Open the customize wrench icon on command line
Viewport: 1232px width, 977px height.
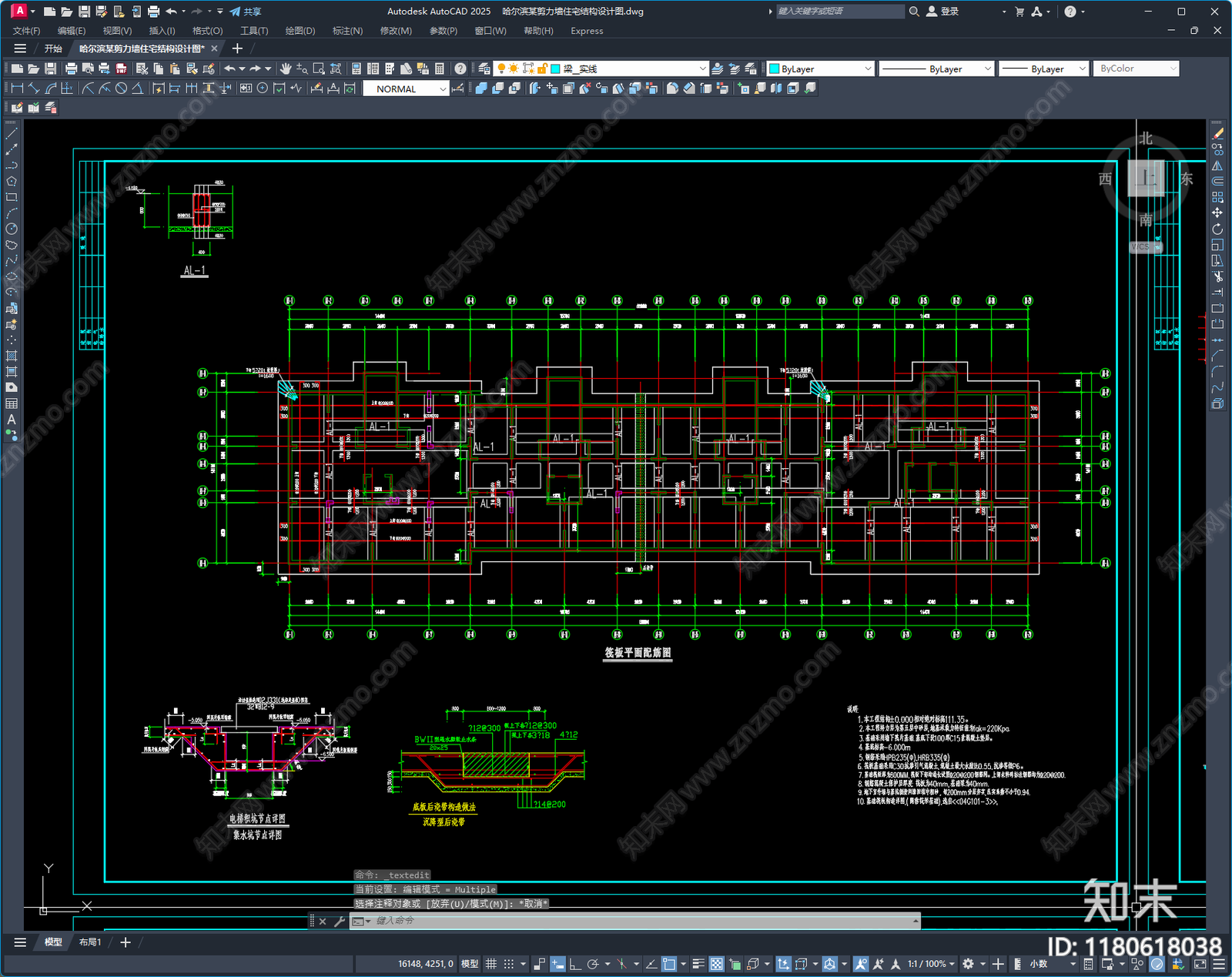[x=339, y=921]
